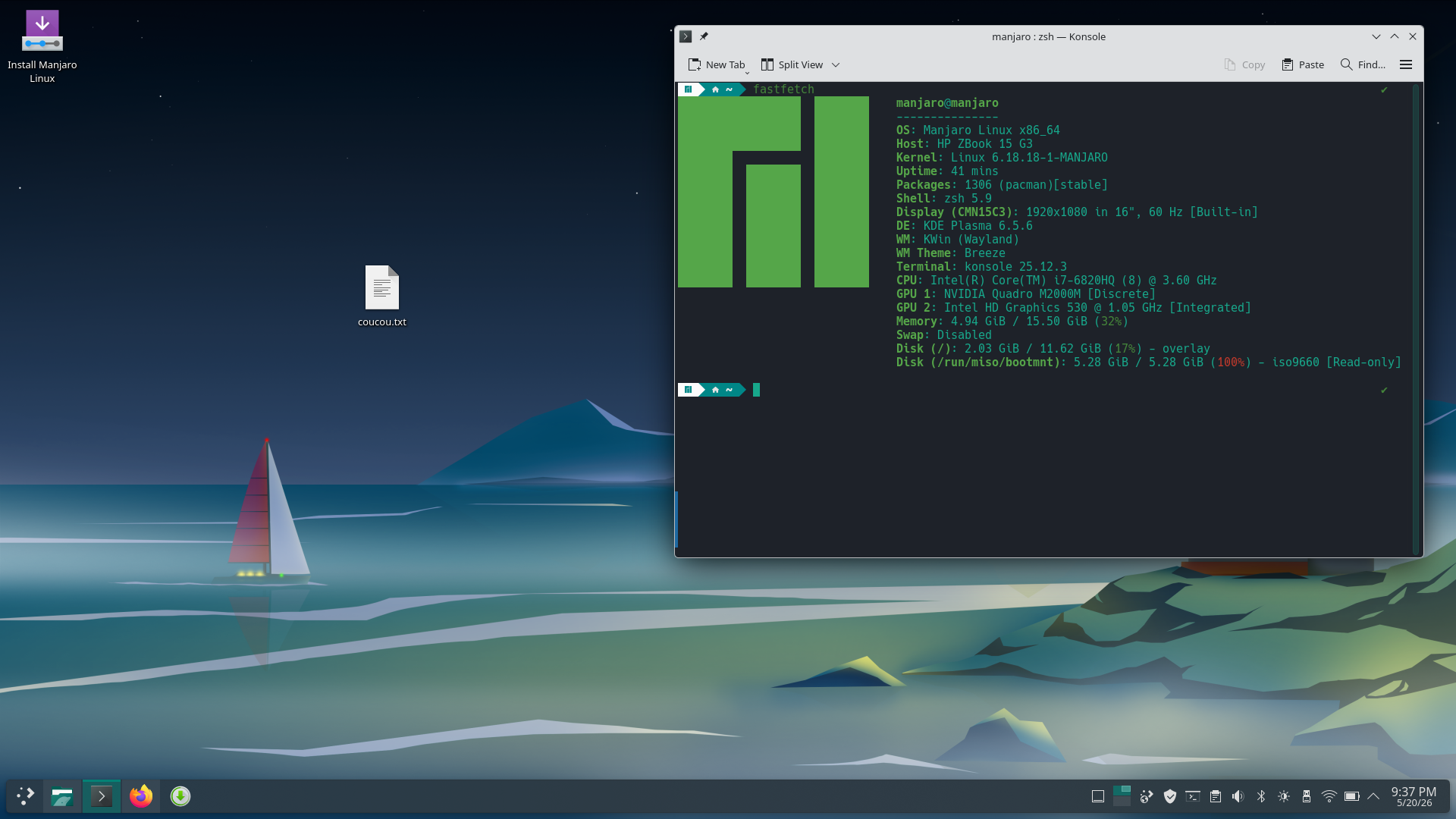Click the Copy button in Konsole toolbar

1244,65
